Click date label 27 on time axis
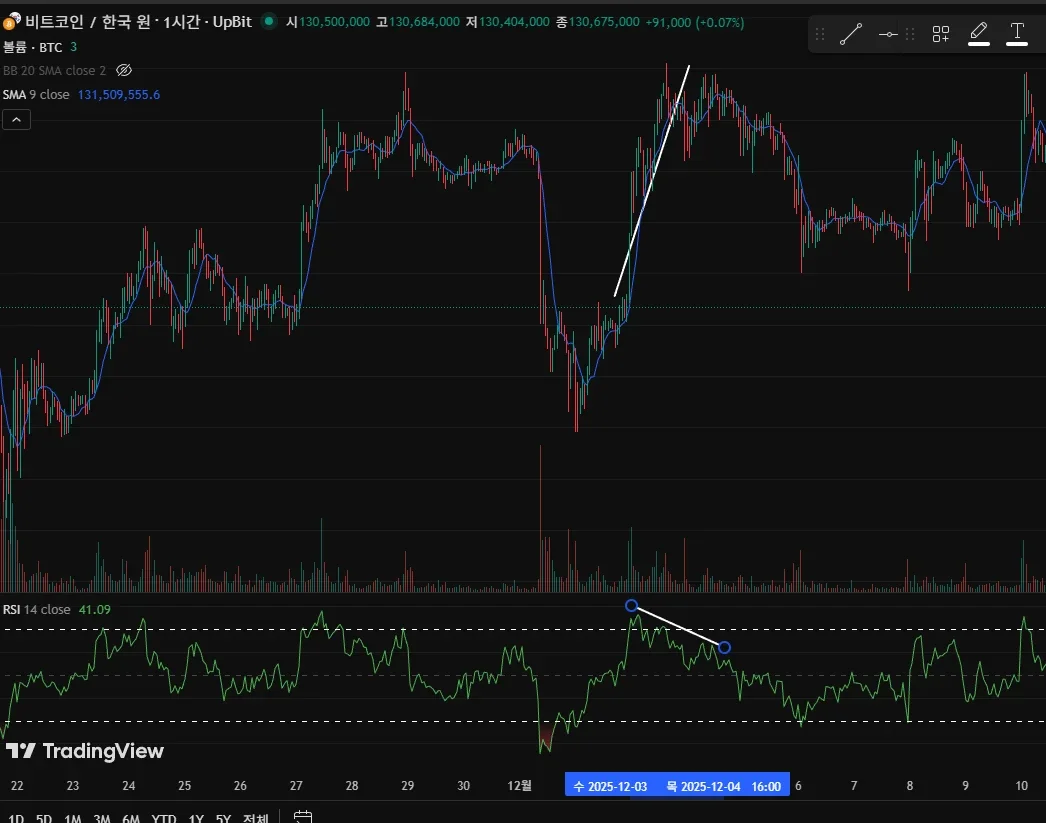This screenshot has width=1046, height=823. 296,786
